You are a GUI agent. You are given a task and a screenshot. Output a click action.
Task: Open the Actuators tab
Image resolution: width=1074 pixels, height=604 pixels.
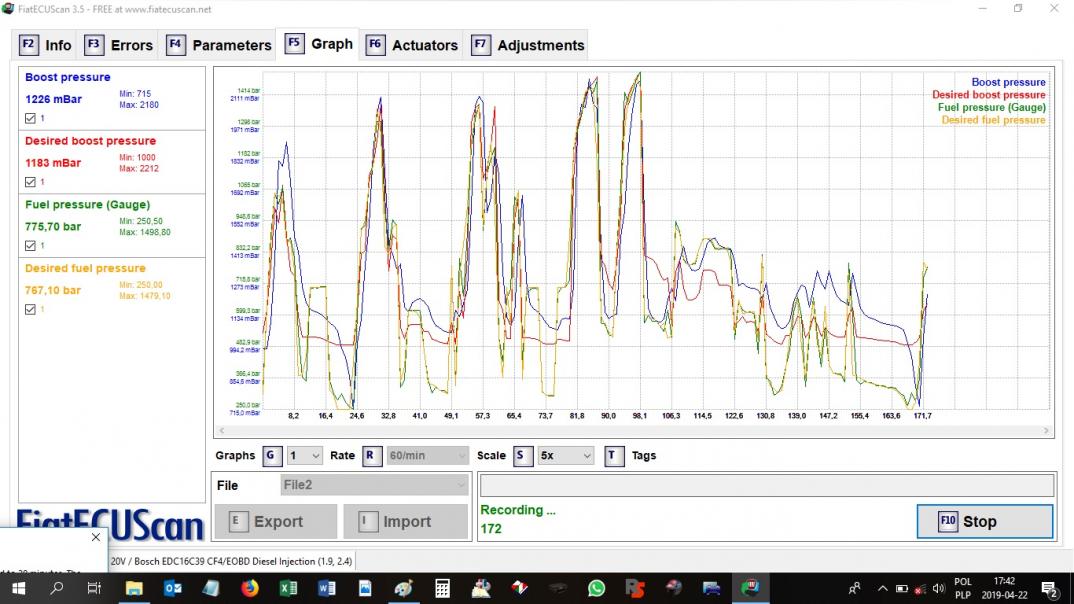(x=412, y=45)
